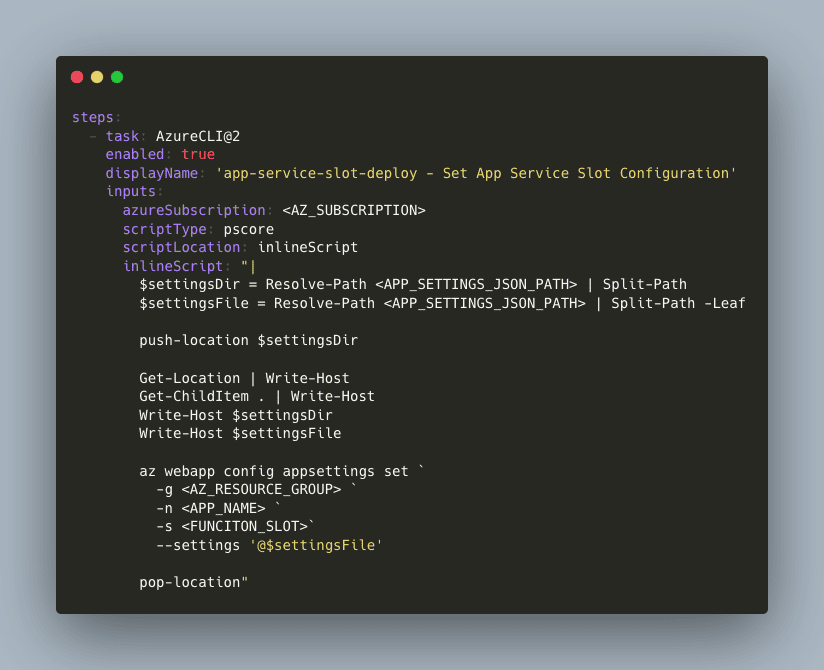824x670 pixels.
Task: Click the green maximize dot
Action: (x=117, y=77)
